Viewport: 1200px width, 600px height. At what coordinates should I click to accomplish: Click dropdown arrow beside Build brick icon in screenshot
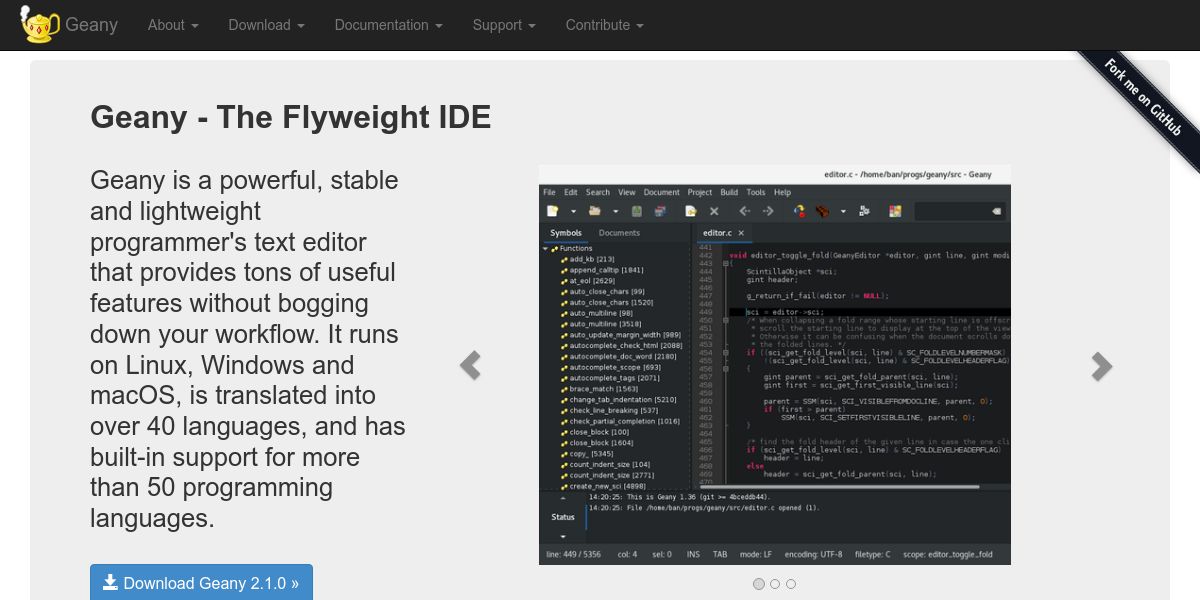coord(843,211)
